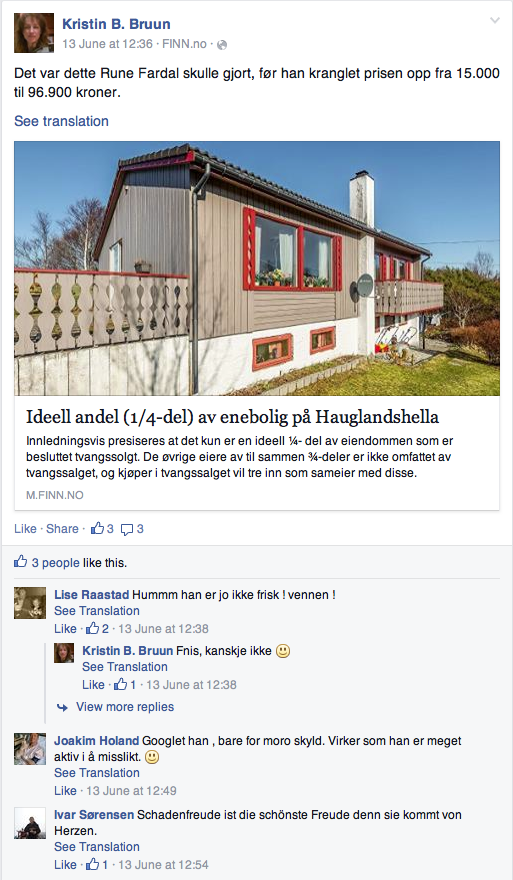
Task: Open Kristin B. Bruun's profile name at top
Action: pyautogui.click(x=116, y=24)
